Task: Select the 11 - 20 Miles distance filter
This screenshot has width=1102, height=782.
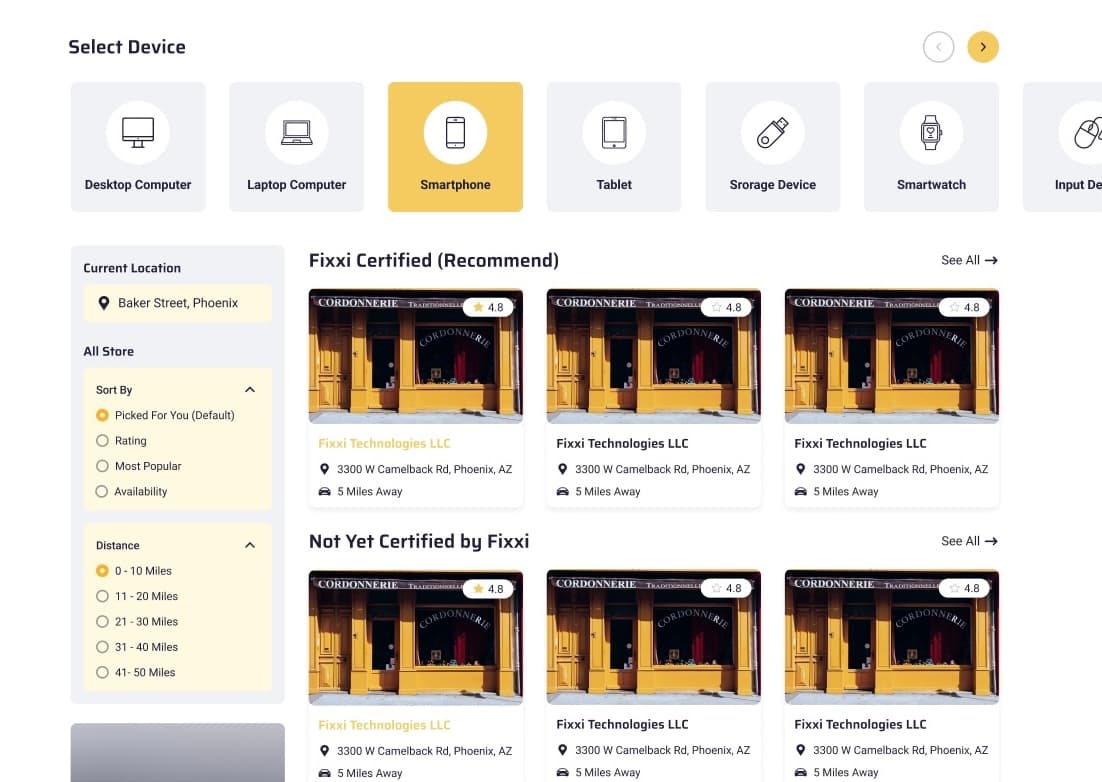Action: click(102, 596)
